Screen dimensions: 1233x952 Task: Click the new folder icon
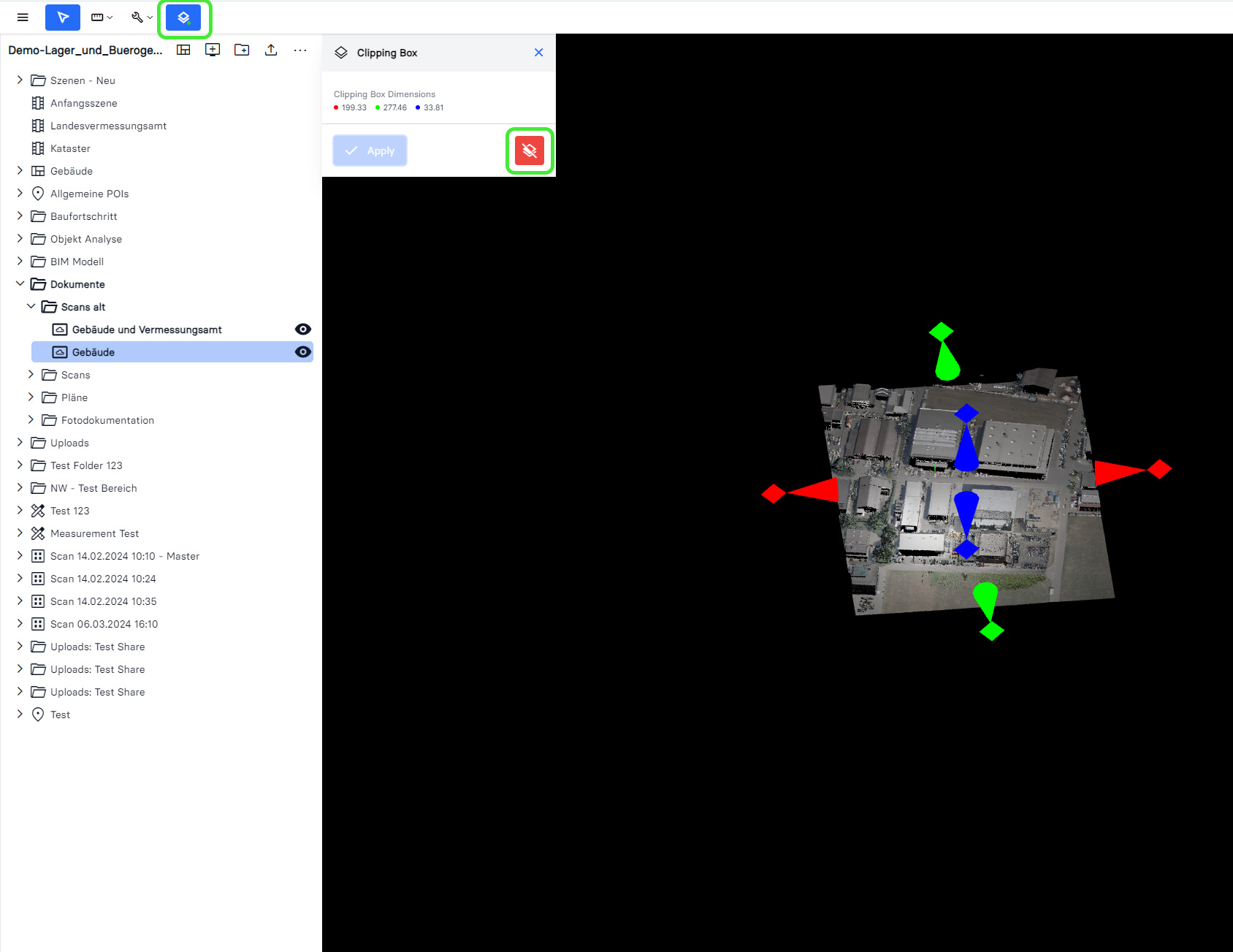(x=242, y=50)
